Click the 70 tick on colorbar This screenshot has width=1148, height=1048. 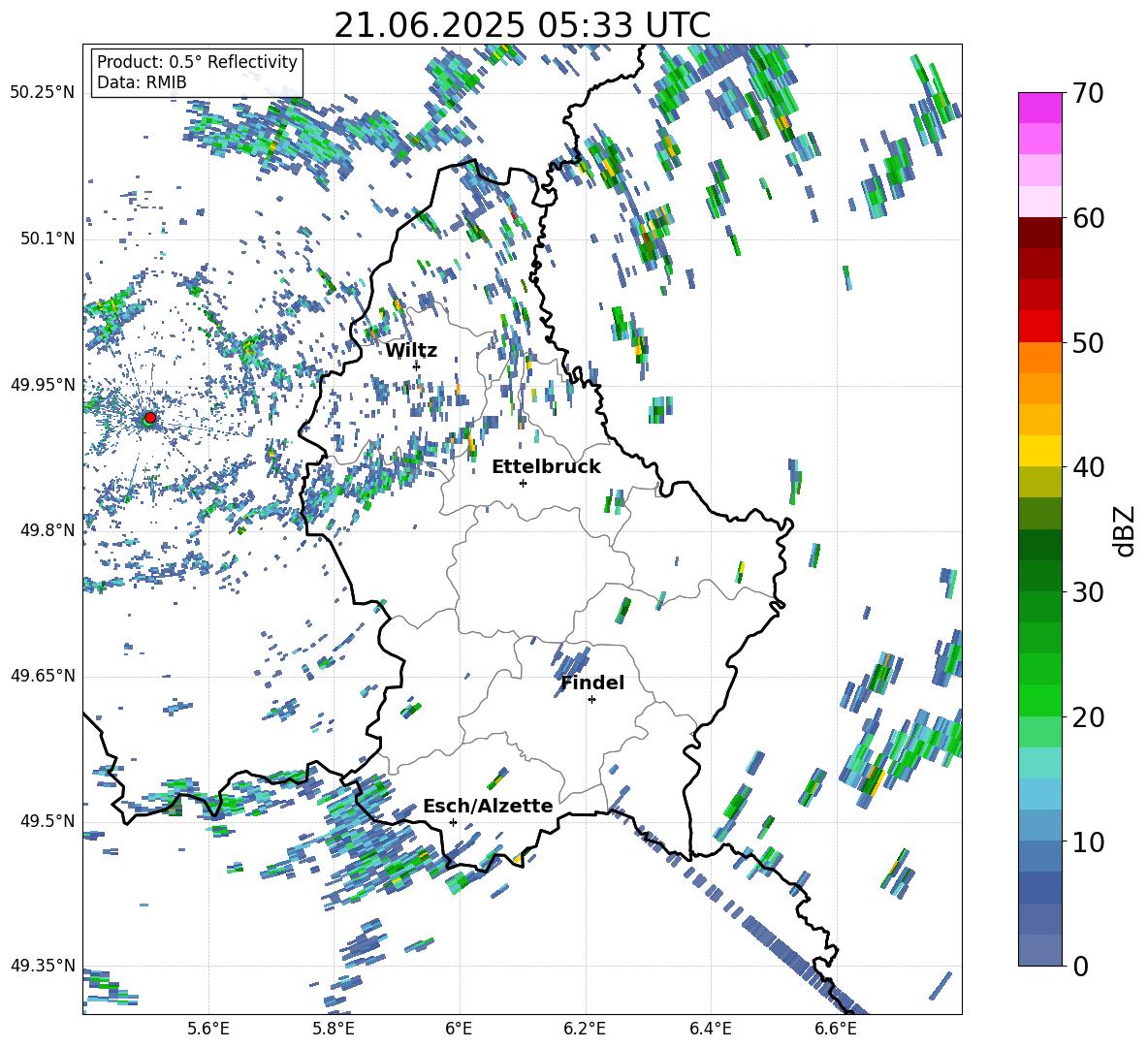[1088, 94]
